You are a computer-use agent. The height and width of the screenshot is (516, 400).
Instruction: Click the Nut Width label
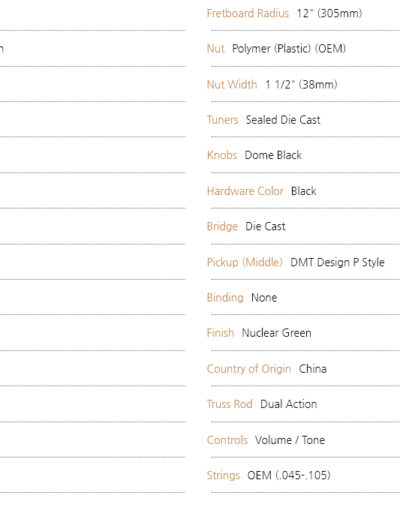tap(232, 84)
